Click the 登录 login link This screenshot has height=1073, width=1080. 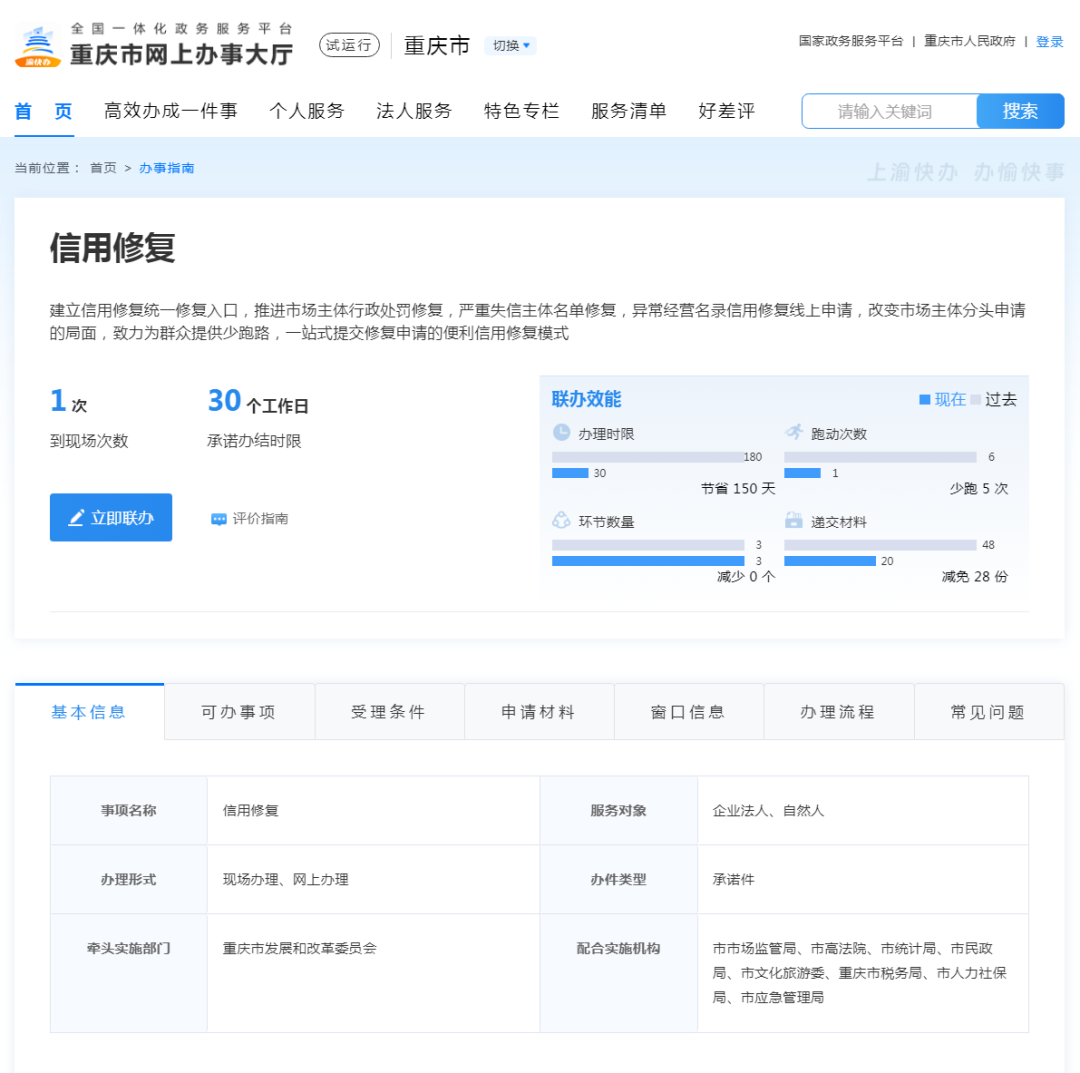[x=1049, y=42]
